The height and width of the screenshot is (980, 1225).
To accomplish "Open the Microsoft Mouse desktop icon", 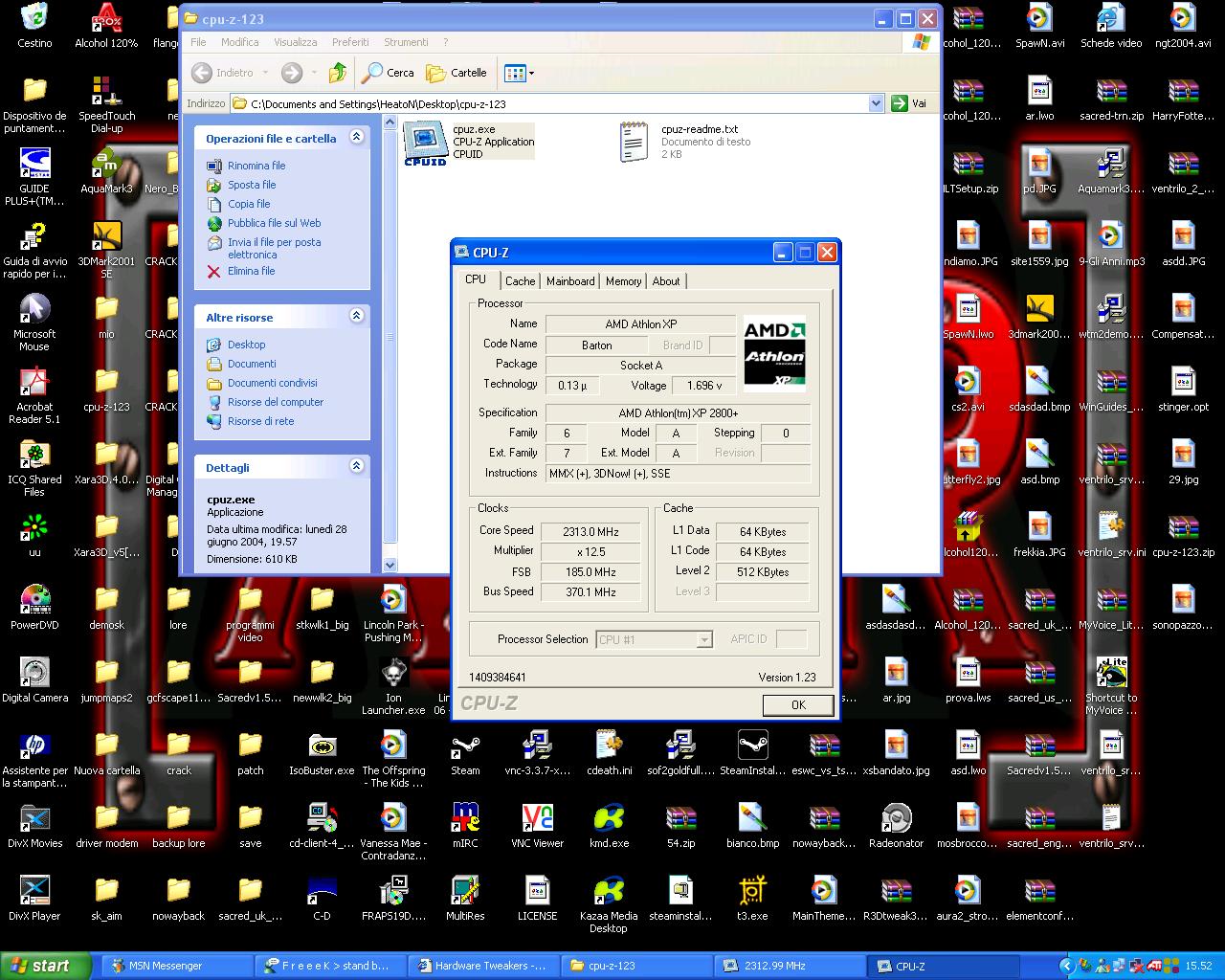I will (34, 323).
